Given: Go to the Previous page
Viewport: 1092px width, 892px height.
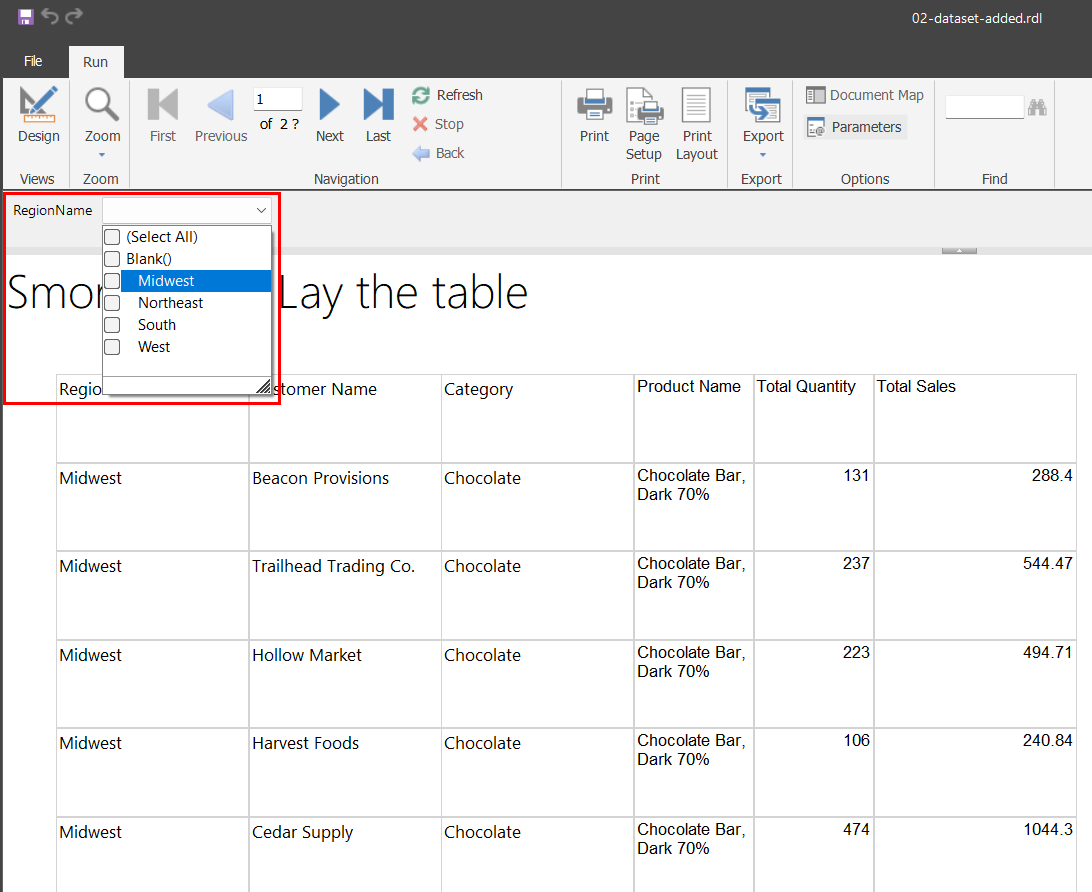Looking at the screenshot, I should point(221,115).
